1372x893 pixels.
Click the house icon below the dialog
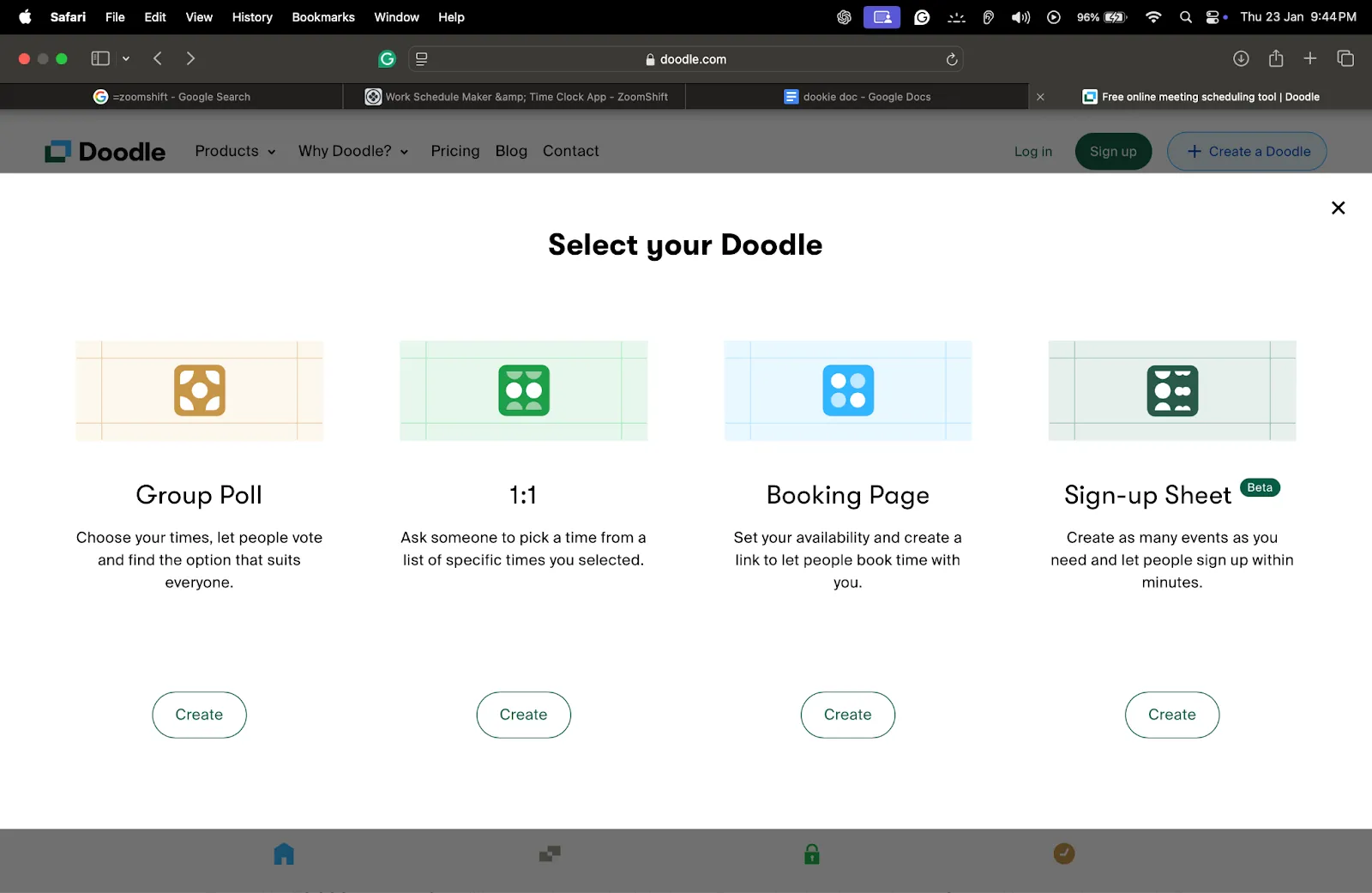coord(284,854)
